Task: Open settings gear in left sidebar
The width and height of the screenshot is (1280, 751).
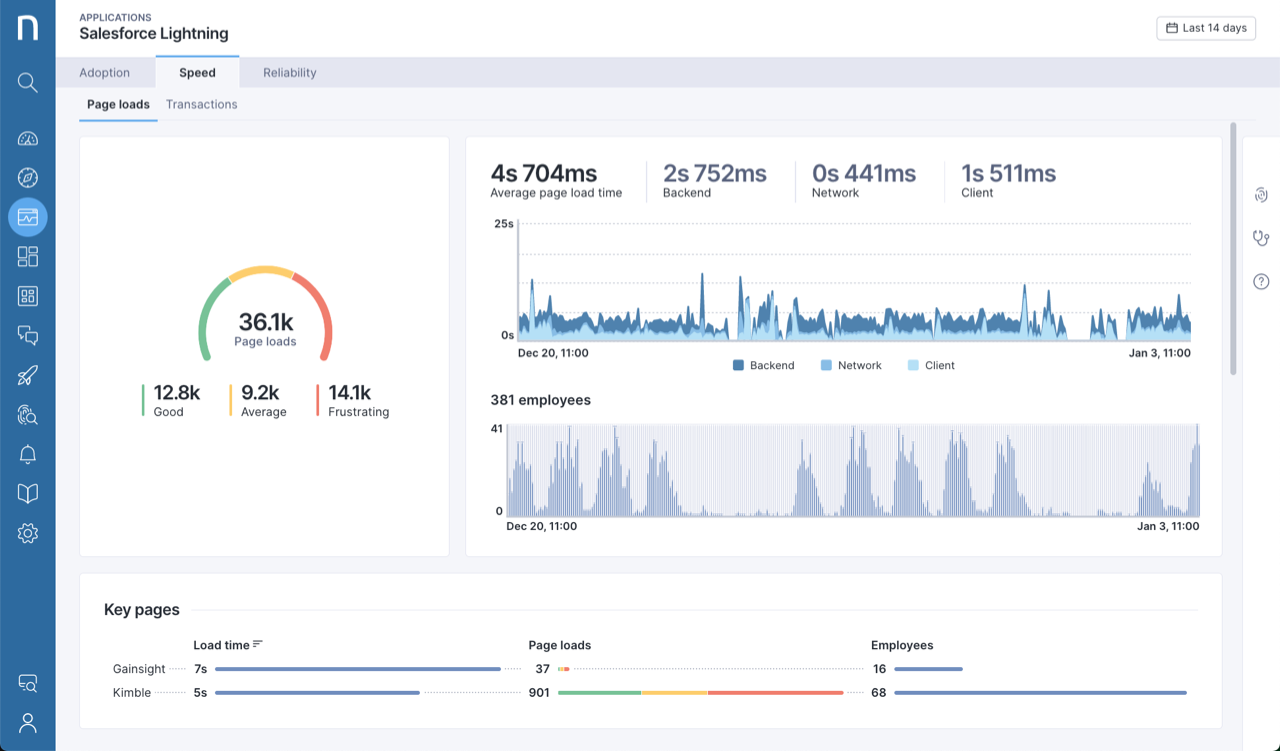Action: [28, 534]
